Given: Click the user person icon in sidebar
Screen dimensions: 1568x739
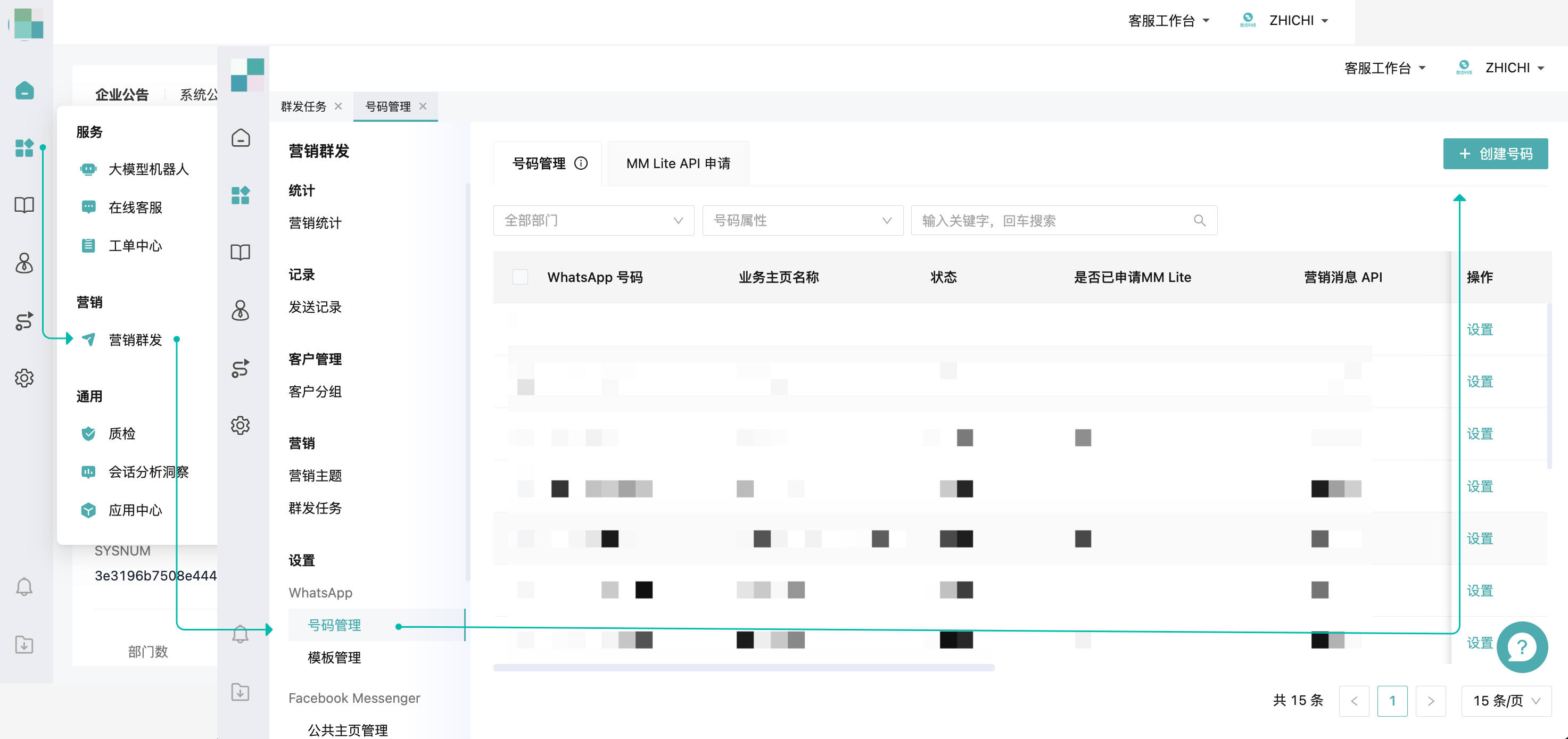Looking at the screenshot, I should 241,310.
